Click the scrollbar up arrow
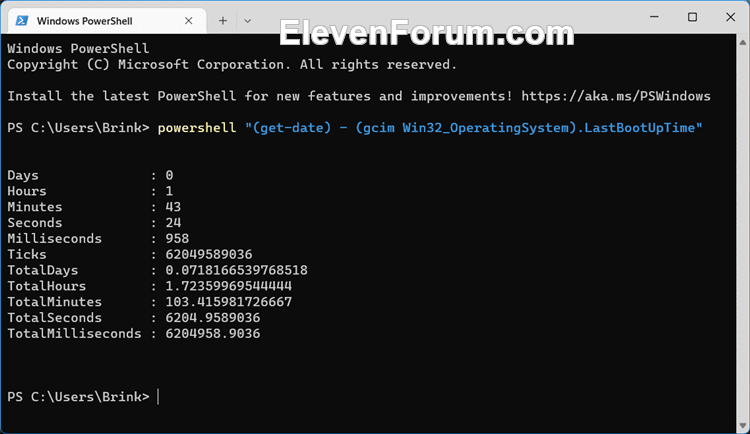This screenshot has width=750, height=434. point(743,42)
